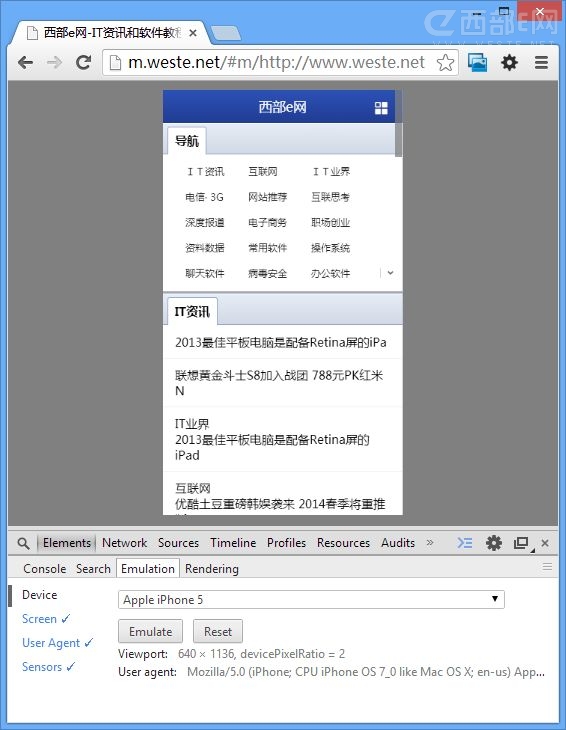Open the grid menu icon on 西部e网 header
The height and width of the screenshot is (730, 566).
[381, 108]
